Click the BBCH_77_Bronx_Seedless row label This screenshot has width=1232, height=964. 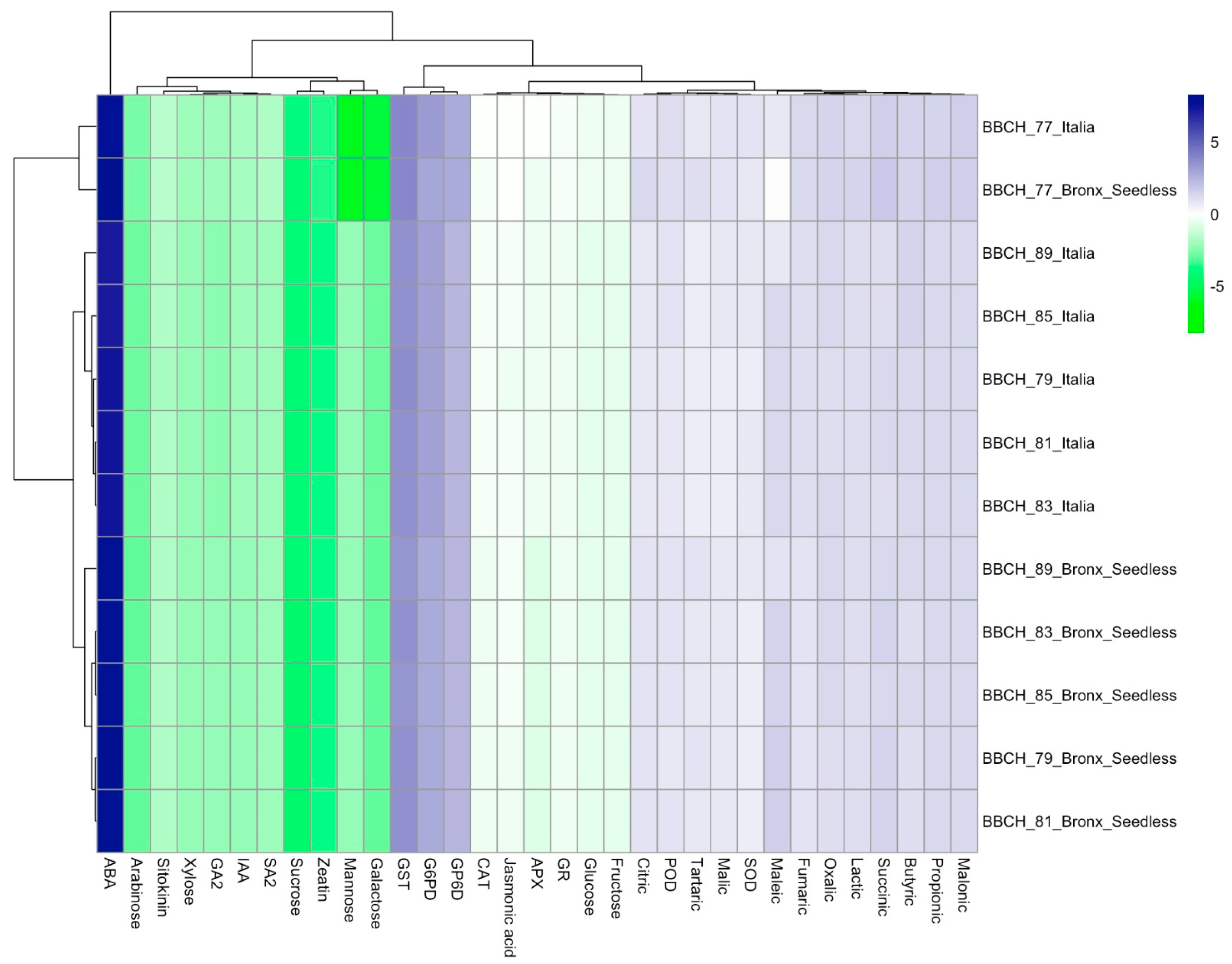tap(1079, 190)
